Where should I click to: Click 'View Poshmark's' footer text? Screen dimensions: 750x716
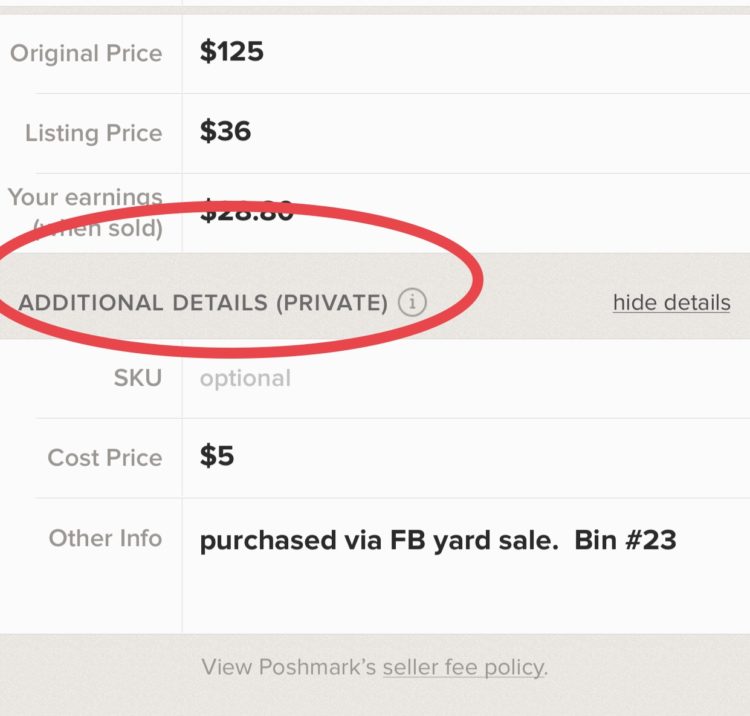pos(289,667)
